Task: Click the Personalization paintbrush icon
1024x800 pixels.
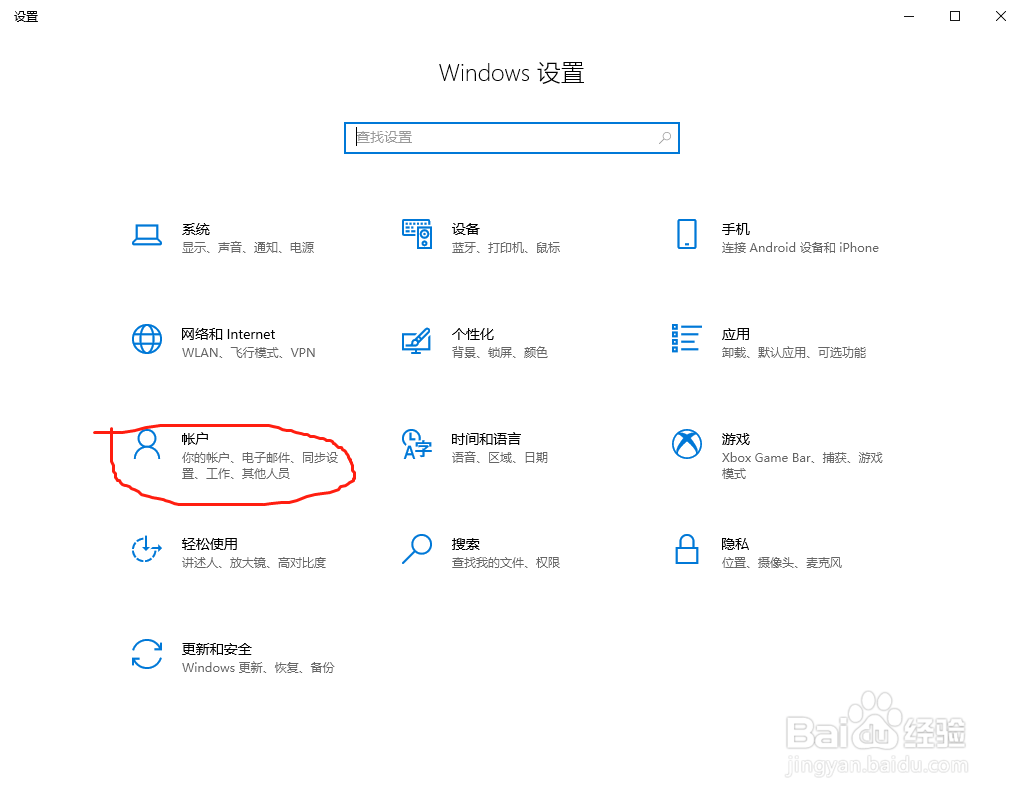Action: tap(417, 340)
